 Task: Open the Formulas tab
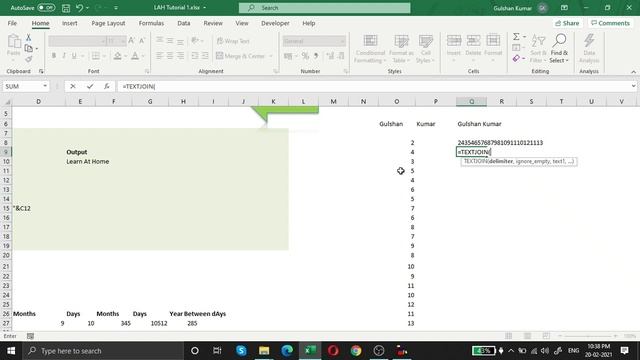coord(151,23)
